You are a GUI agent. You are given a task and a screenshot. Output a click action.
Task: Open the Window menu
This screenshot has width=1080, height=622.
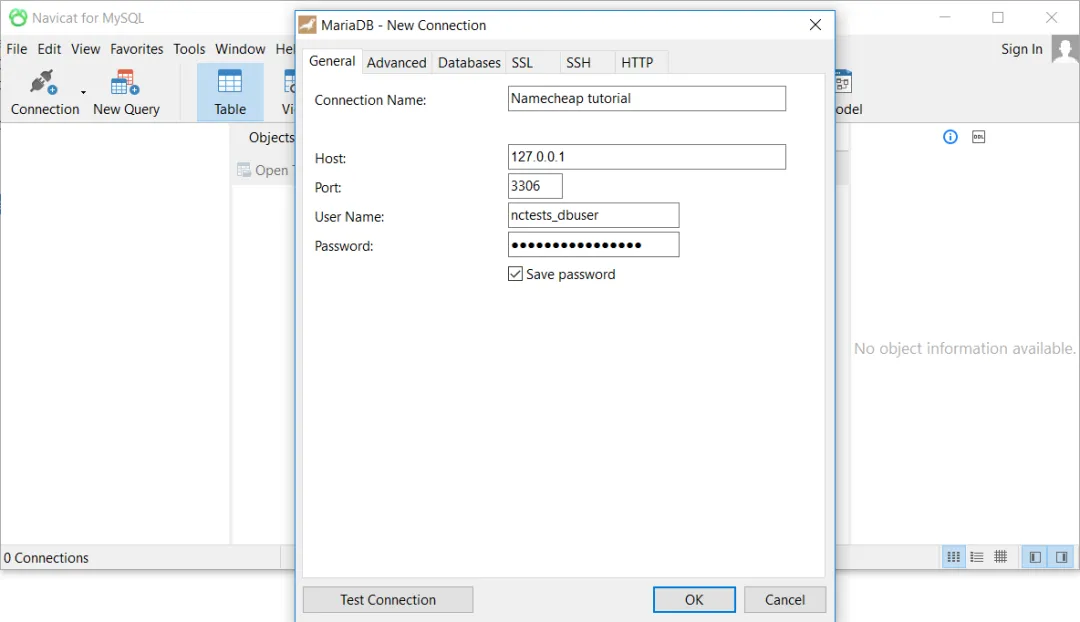240,49
